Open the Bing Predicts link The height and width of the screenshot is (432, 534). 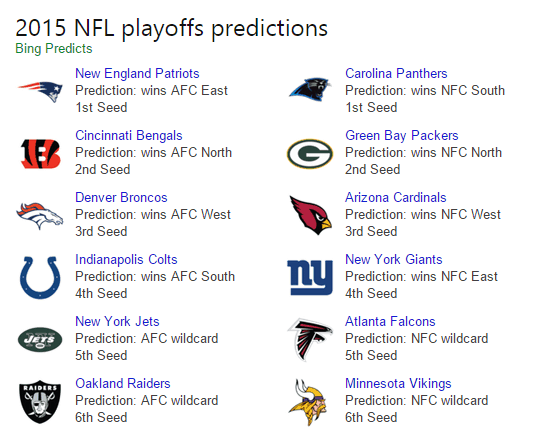pos(54,49)
